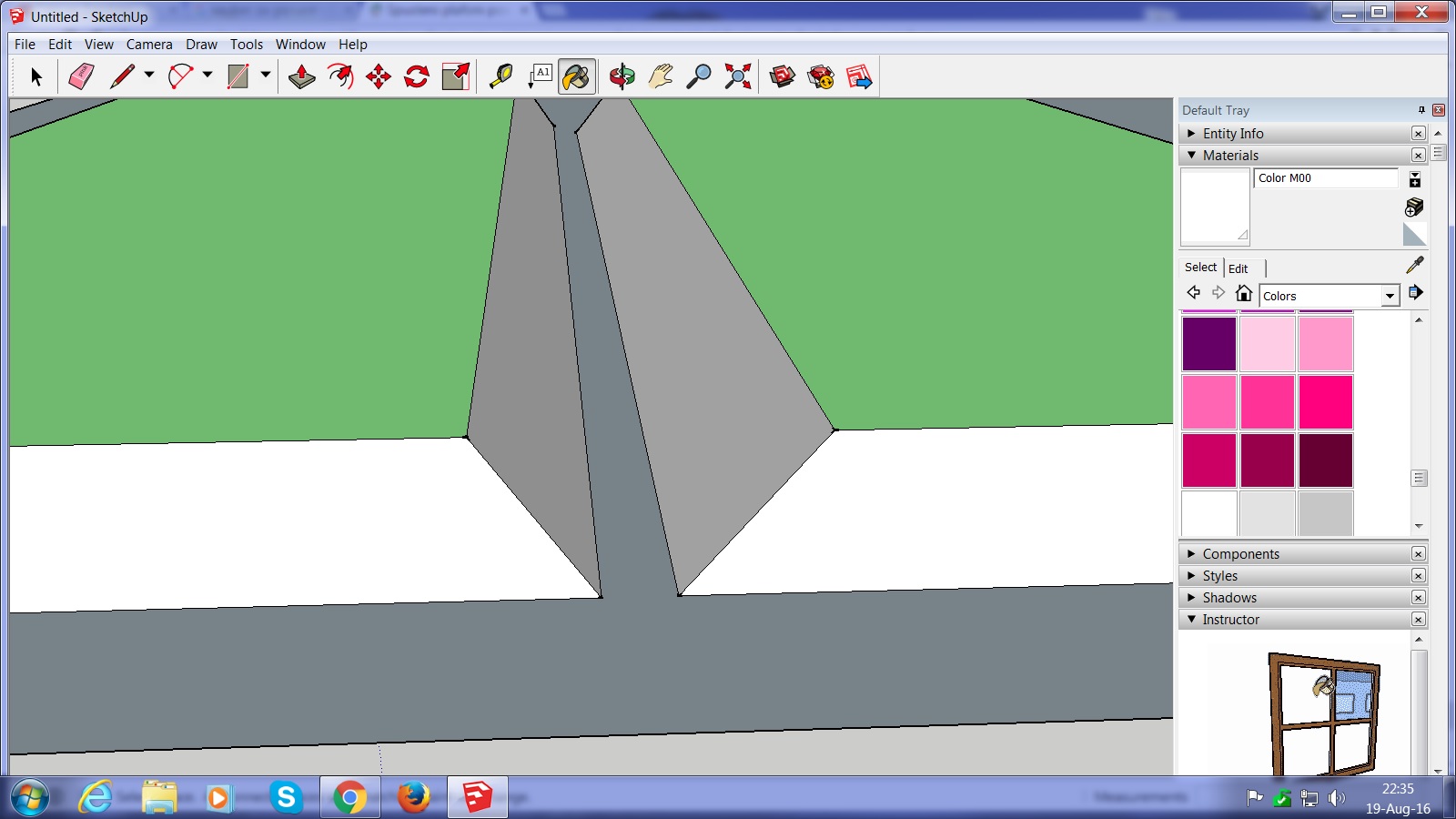
Task: Expand the Entity Info panel
Action: point(1192,134)
